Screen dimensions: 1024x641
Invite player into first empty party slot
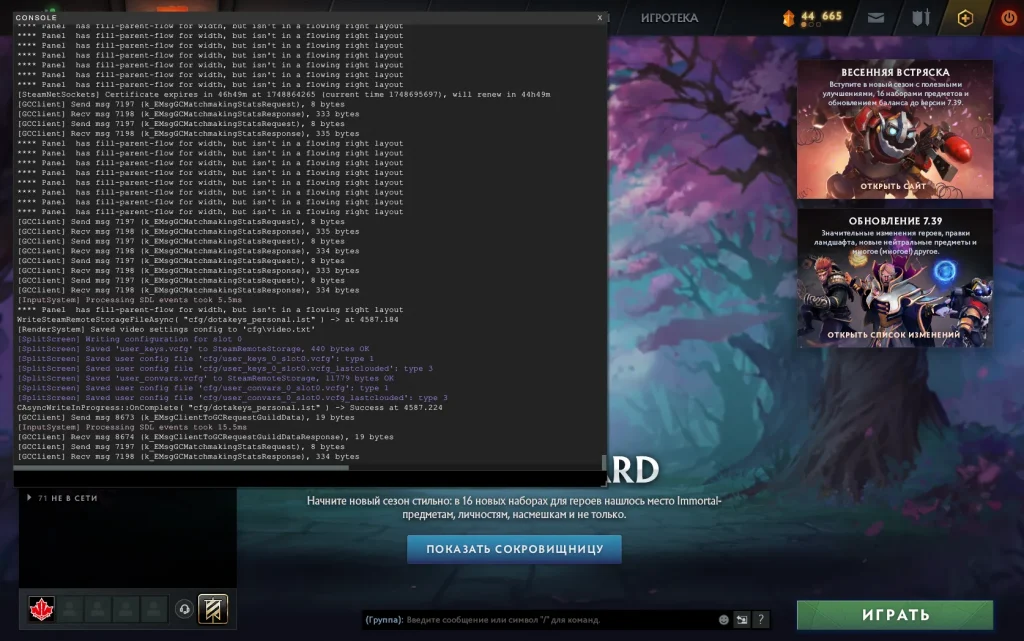click(70, 609)
